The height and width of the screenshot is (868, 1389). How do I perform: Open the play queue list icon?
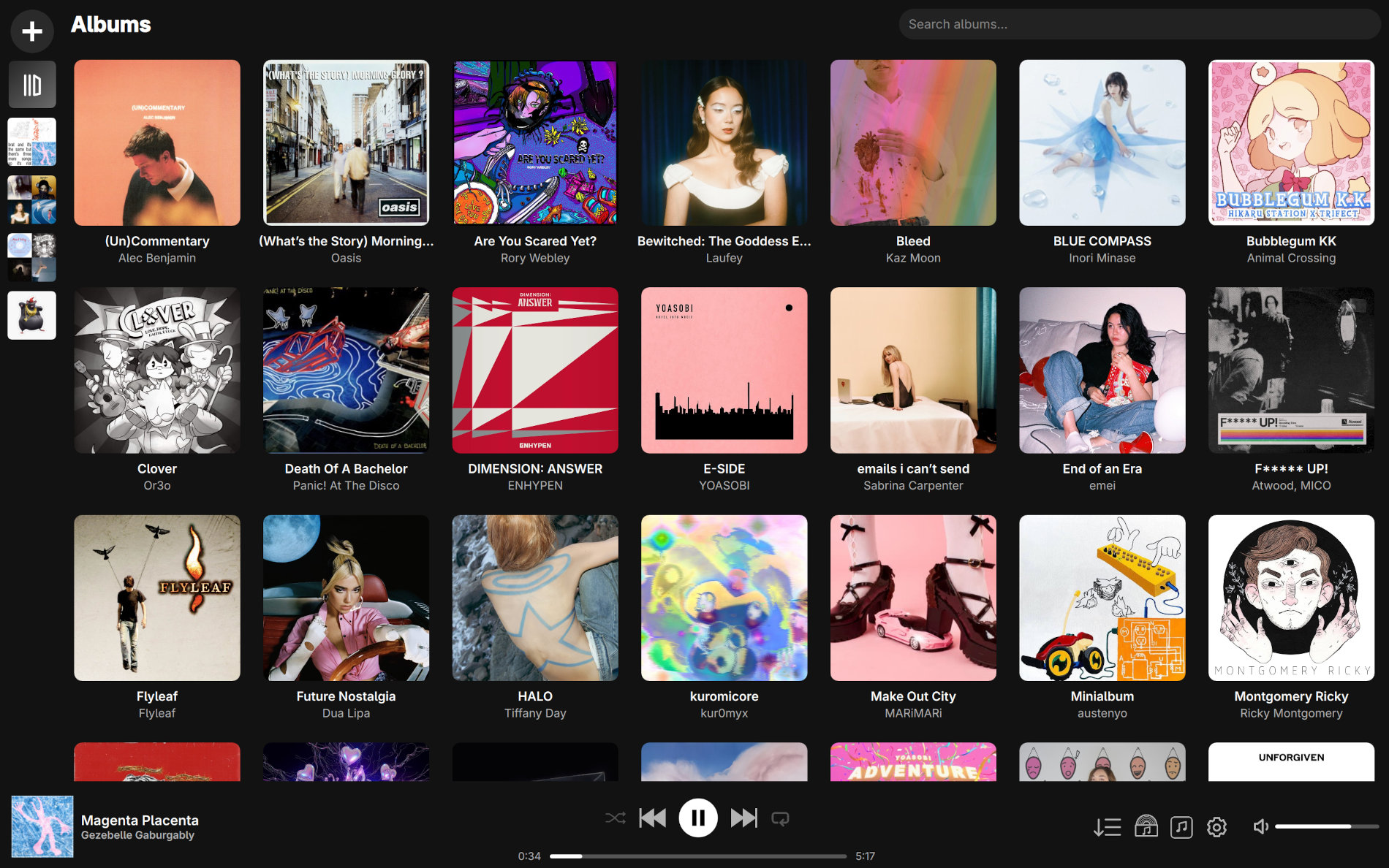(x=1107, y=827)
